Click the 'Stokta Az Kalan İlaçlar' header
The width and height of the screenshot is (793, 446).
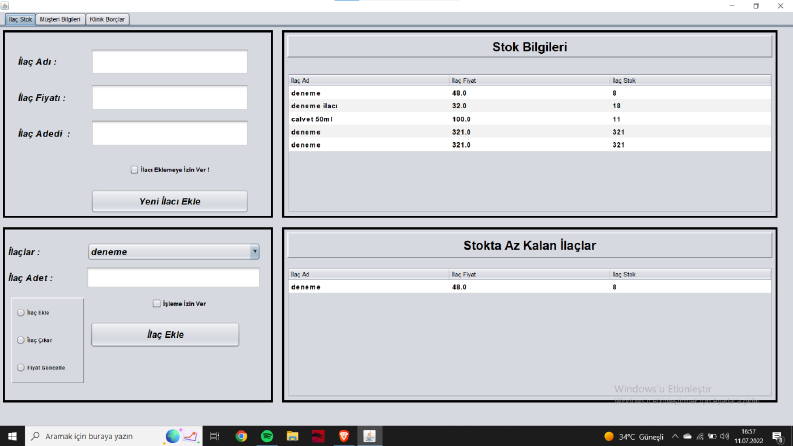530,246
